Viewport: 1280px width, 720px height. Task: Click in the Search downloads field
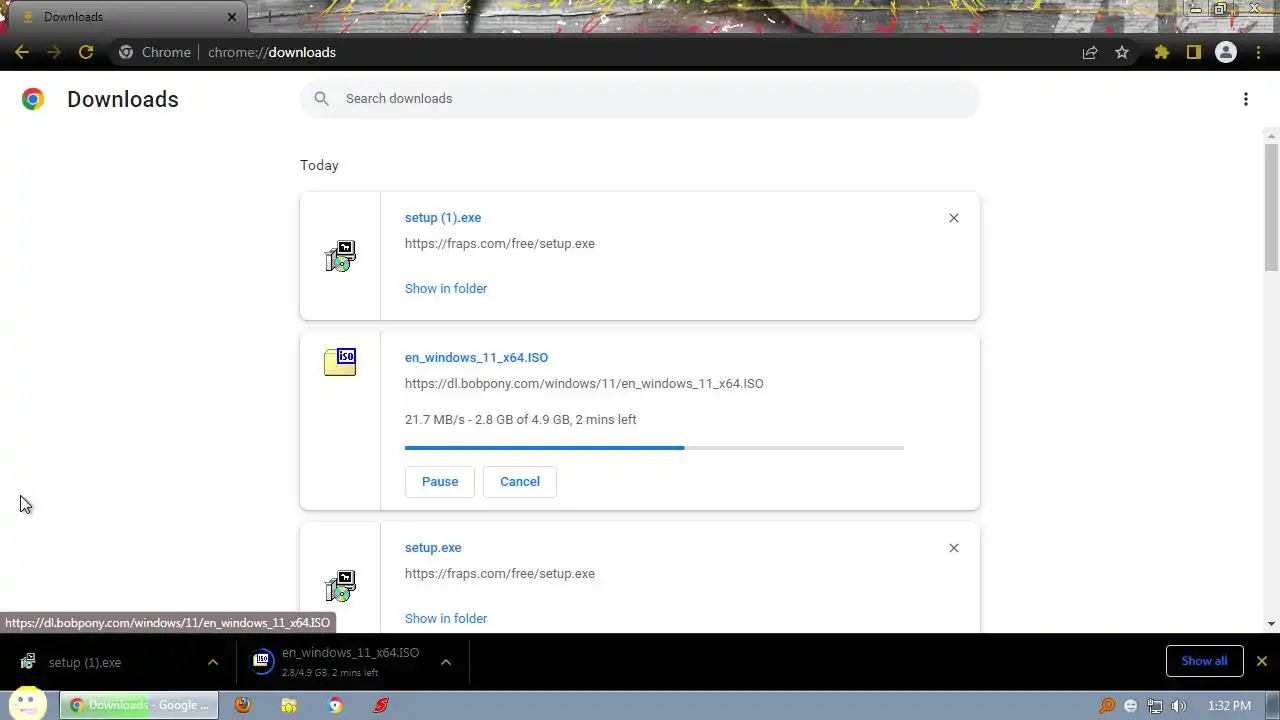pyautogui.click(x=640, y=98)
